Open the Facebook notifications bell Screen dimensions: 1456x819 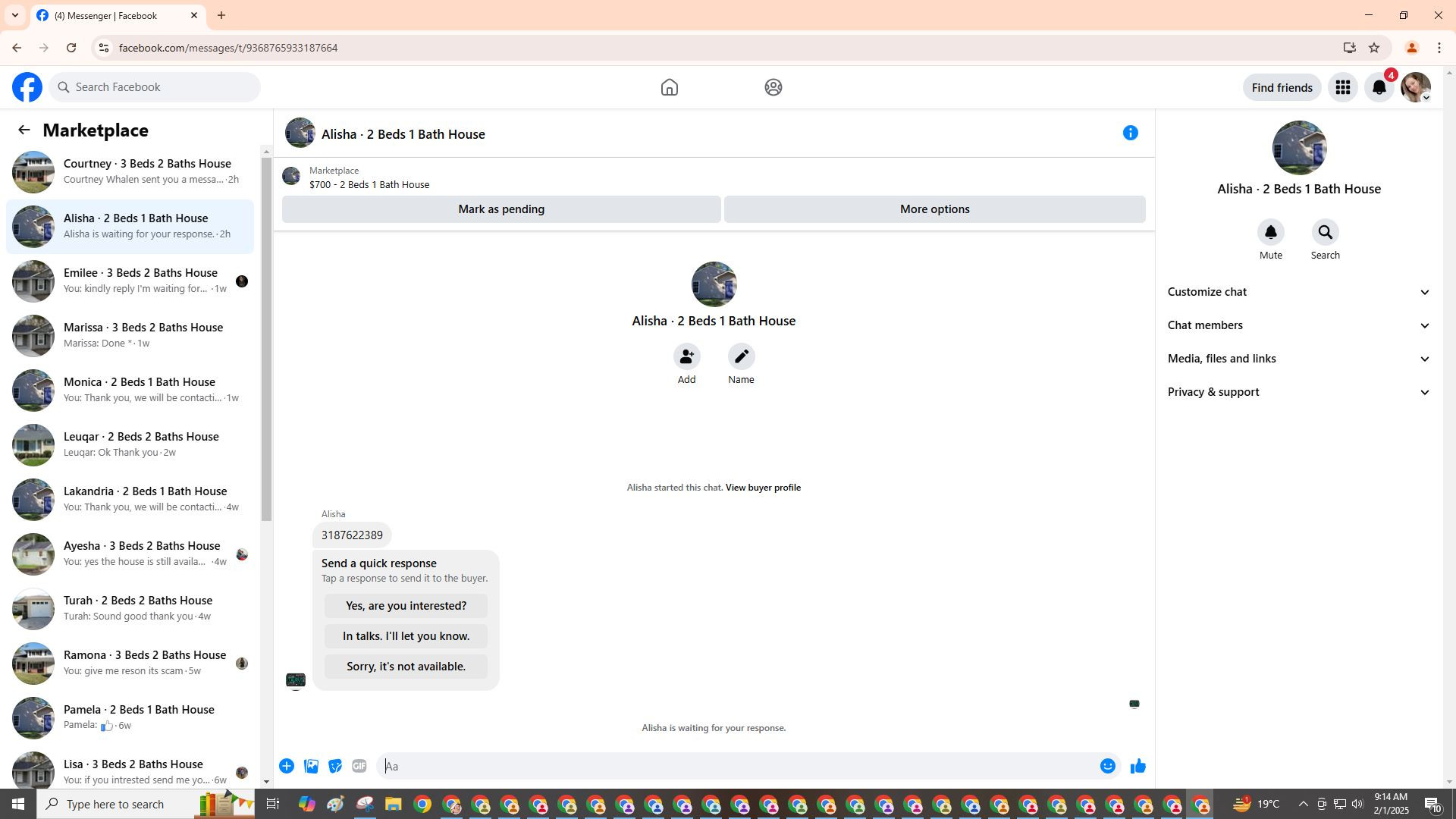click(1379, 88)
